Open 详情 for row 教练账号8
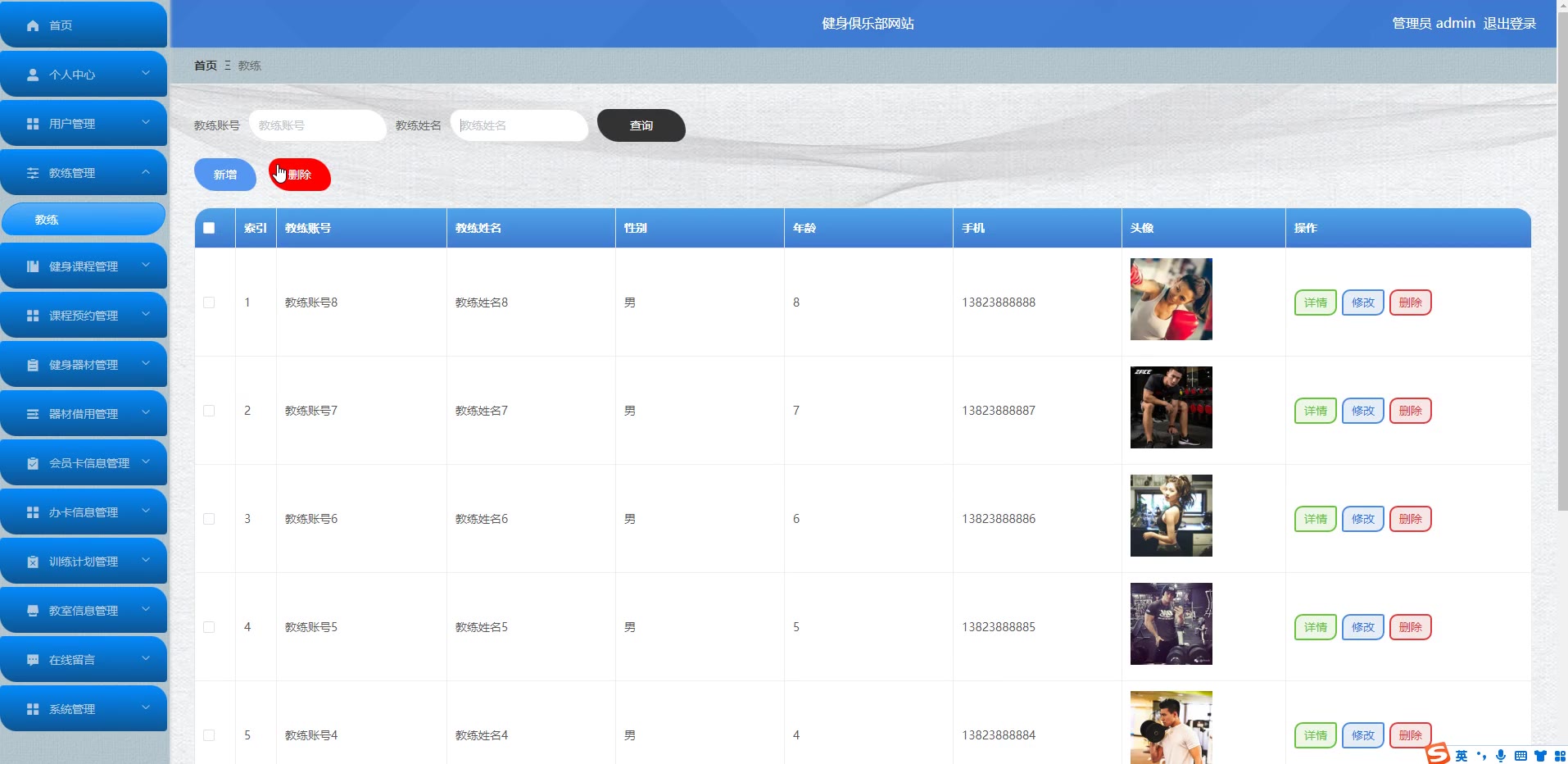1568x764 pixels. click(1316, 302)
